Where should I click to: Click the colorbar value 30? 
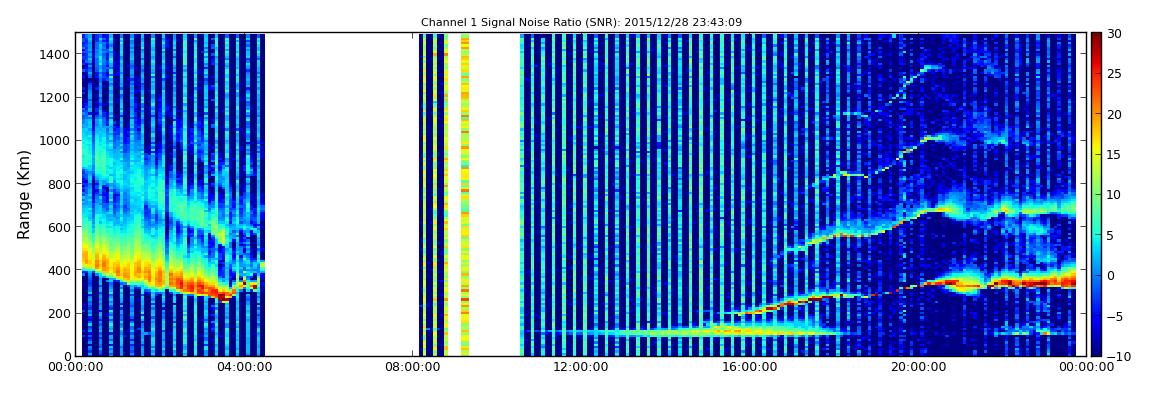[1115, 34]
